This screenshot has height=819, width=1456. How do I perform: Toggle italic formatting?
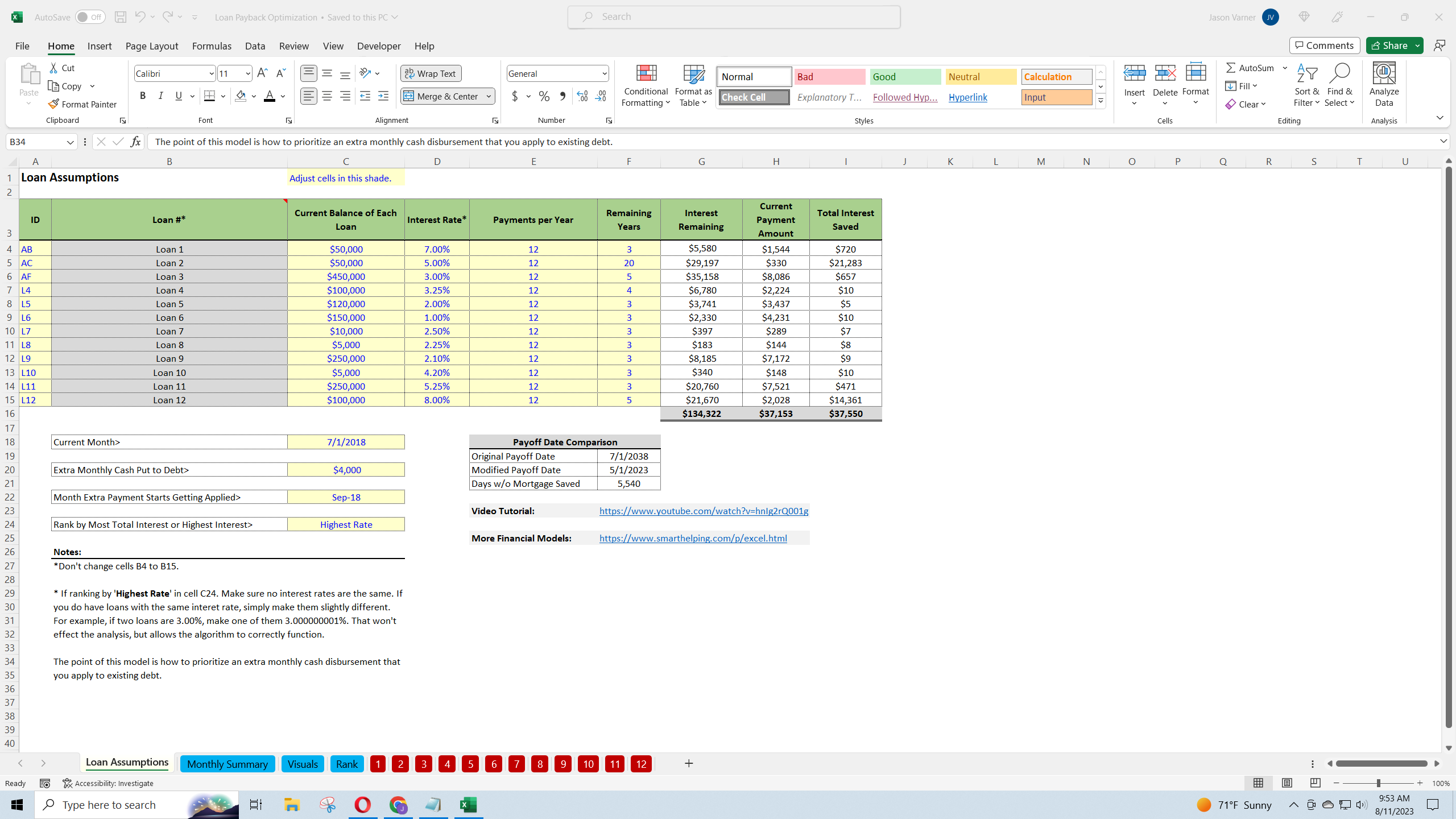coord(160,96)
